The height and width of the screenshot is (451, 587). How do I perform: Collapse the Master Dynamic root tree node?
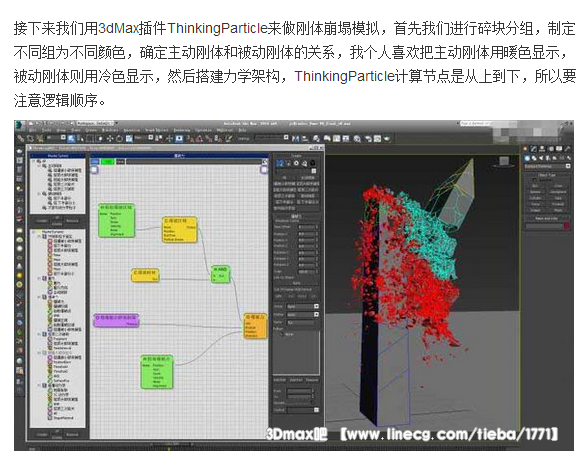click(x=34, y=232)
